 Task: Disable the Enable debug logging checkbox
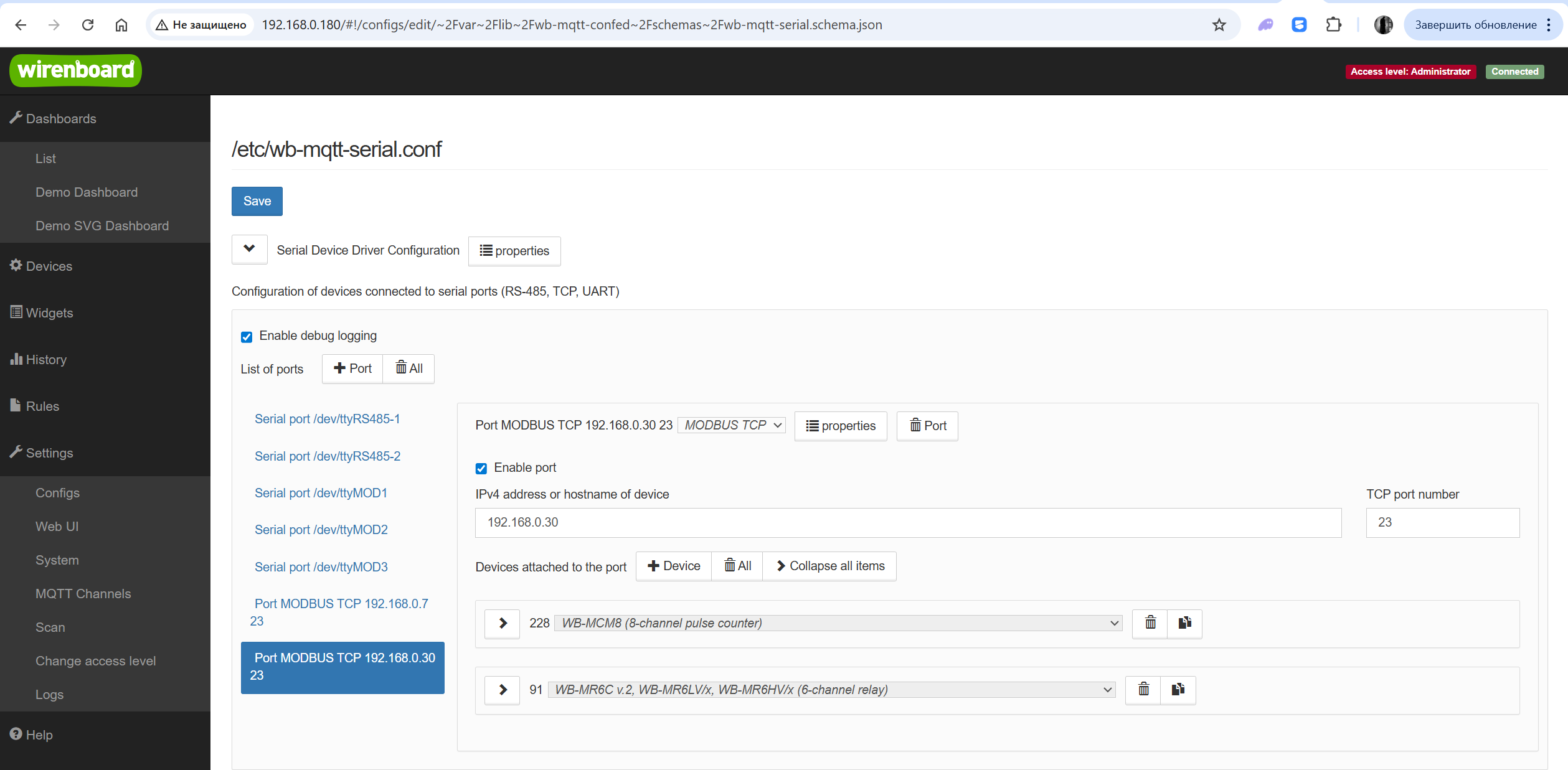click(x=247, y=337)
